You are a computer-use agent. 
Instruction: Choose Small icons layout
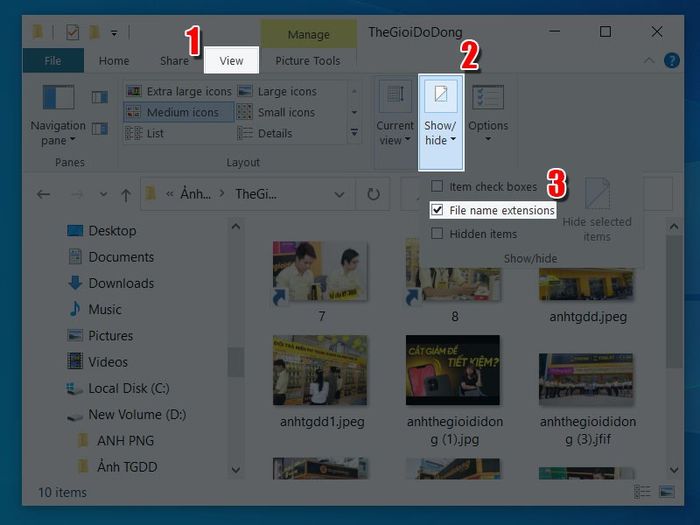pyautogui.click(x=276, y=112)
